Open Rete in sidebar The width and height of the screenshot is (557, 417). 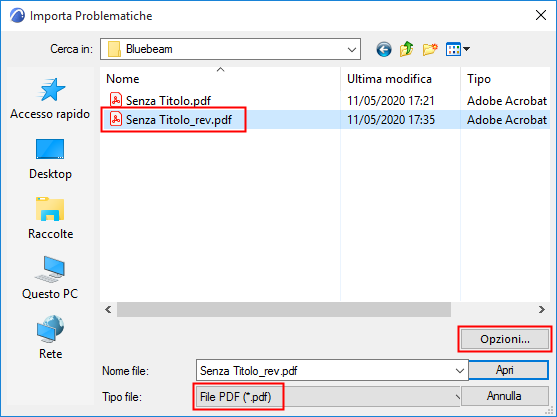point(50,337)
